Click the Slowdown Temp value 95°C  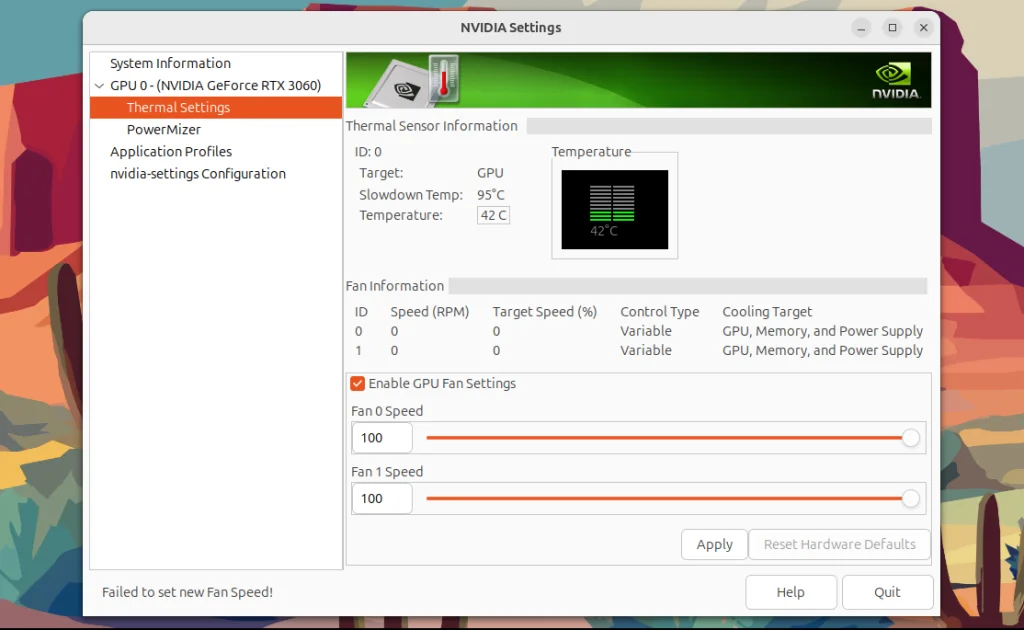tap(490, 195)
